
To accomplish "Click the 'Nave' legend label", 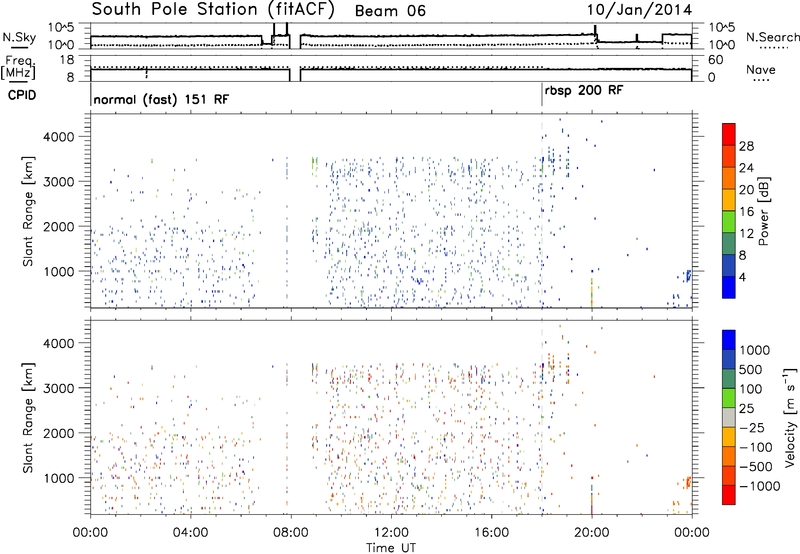I will (x=761, y=69).
